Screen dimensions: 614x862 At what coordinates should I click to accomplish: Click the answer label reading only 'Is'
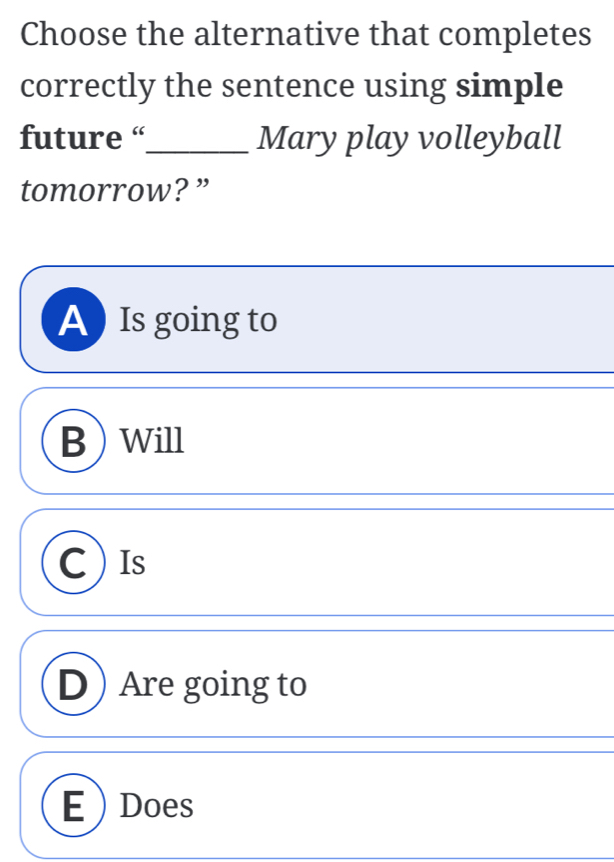click(133, 564)
